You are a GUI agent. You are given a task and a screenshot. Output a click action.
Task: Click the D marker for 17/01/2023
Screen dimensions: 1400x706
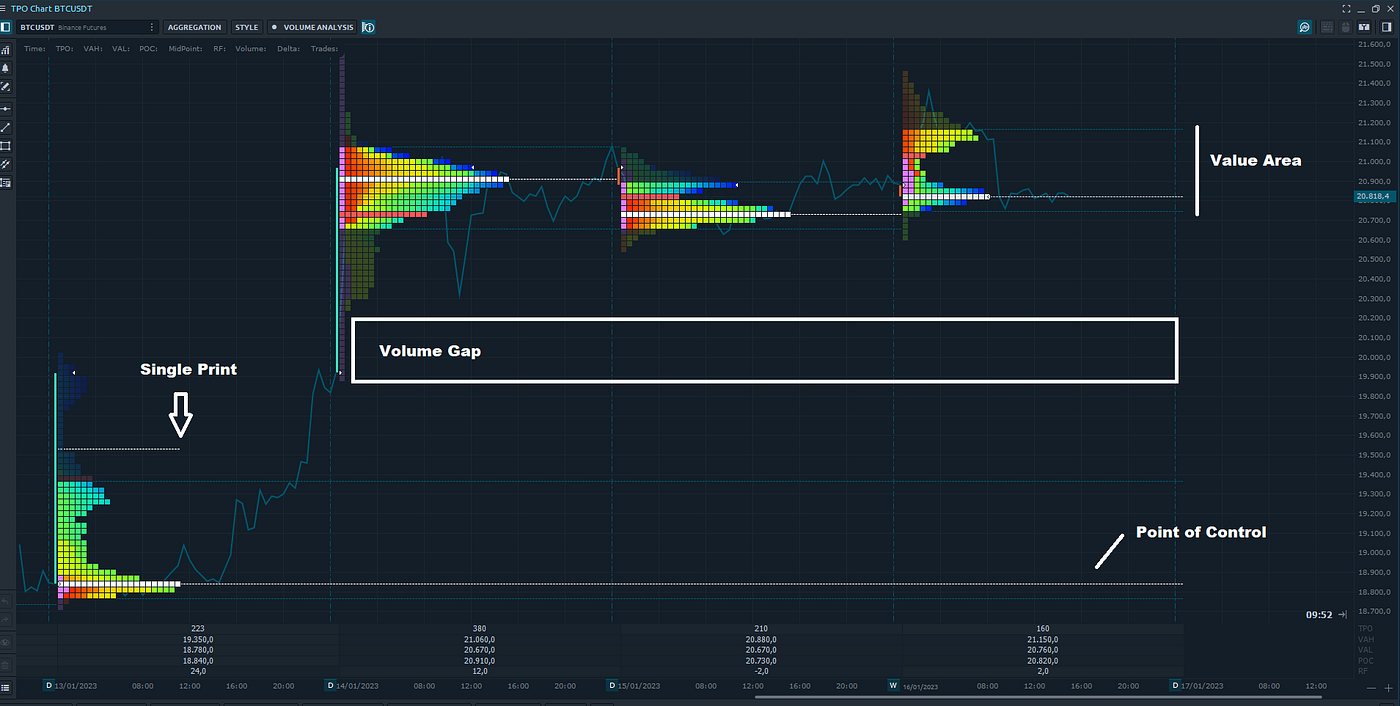point(1176,686)
